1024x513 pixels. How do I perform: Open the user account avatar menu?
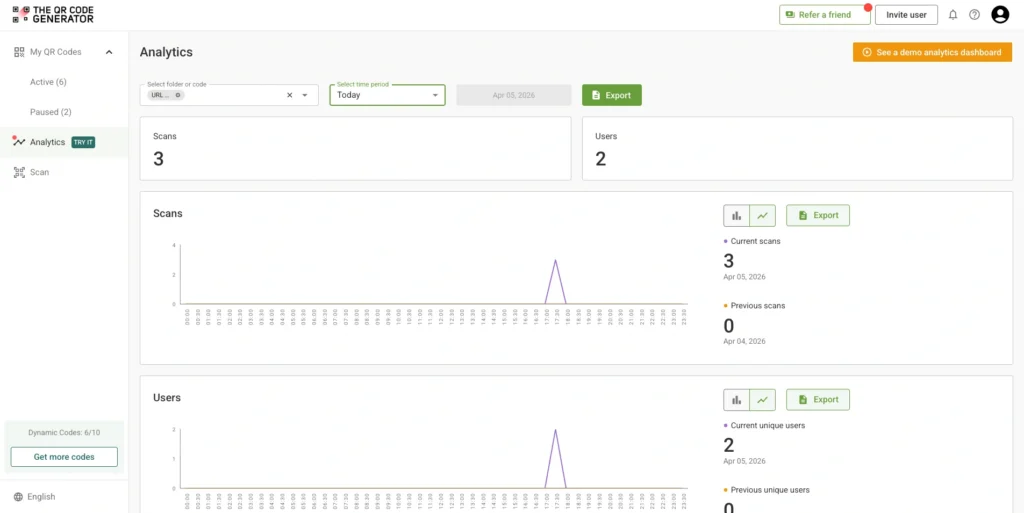point(1000,14)
